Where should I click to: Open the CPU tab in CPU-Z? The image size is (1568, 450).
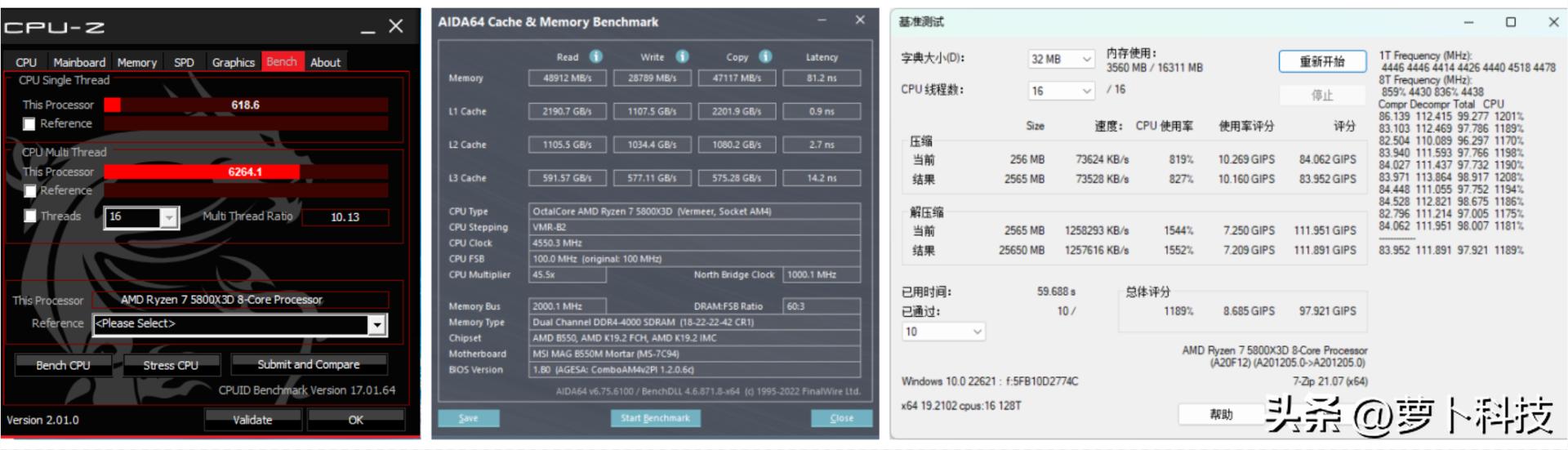point(26,62)
